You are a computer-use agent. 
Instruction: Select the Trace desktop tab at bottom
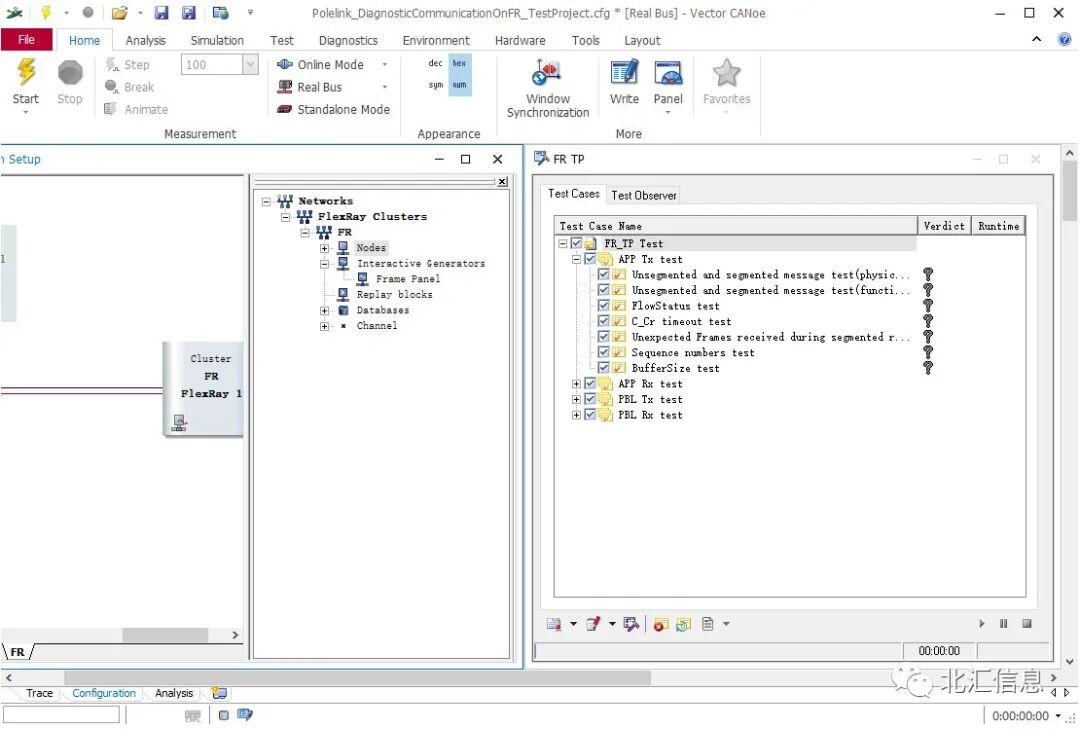(x=39, y=692)
